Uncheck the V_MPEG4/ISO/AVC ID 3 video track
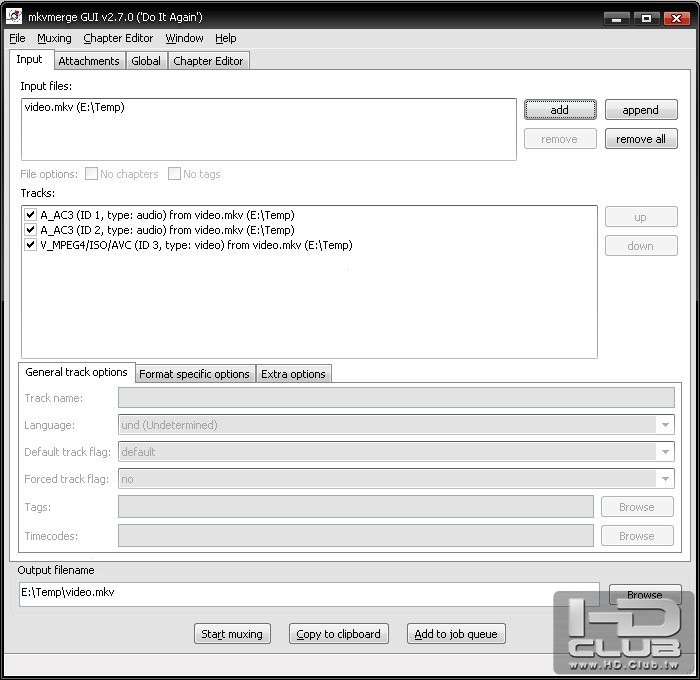 coord(30,245)
